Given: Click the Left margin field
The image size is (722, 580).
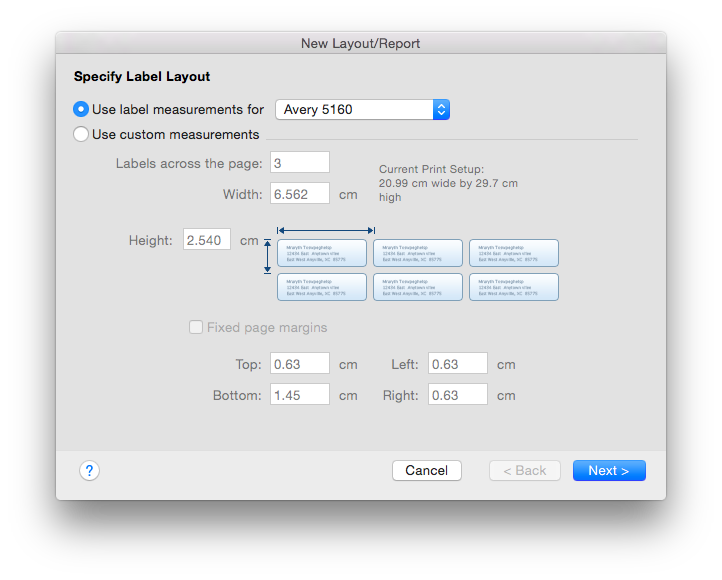Looking at the screenshot, I should (x=458, y=364).
